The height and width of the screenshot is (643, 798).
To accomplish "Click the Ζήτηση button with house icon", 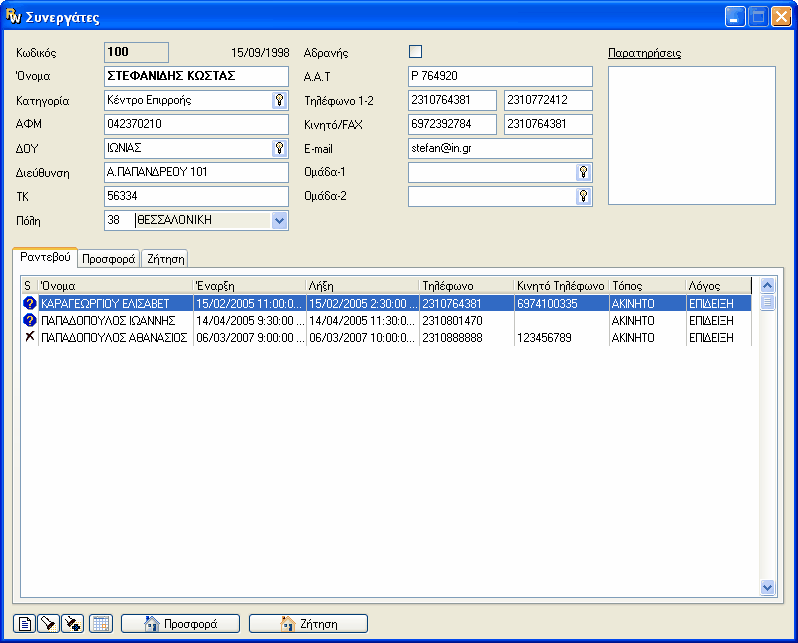I will coord(308,623).
